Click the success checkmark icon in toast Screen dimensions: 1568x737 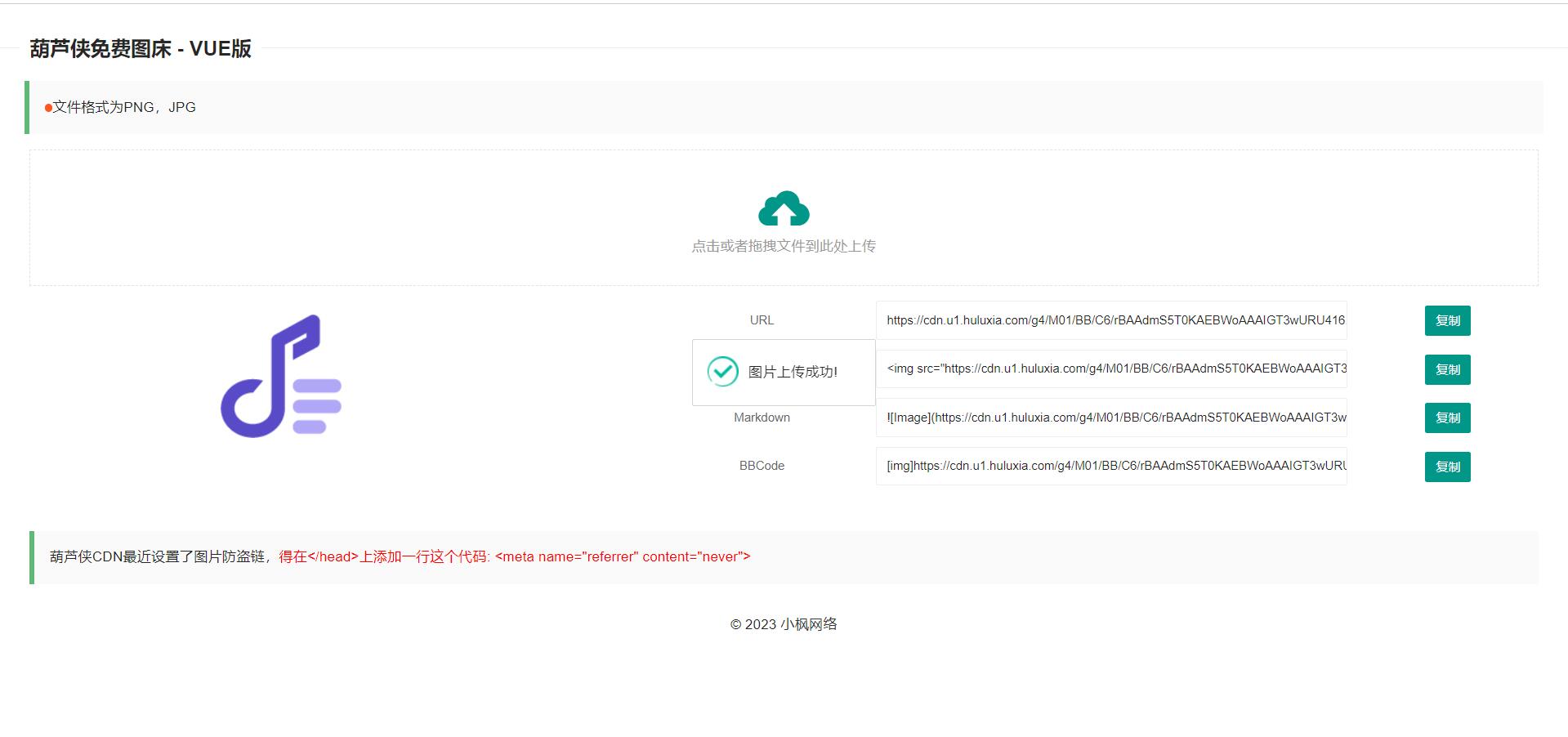(x=722, y=372)
